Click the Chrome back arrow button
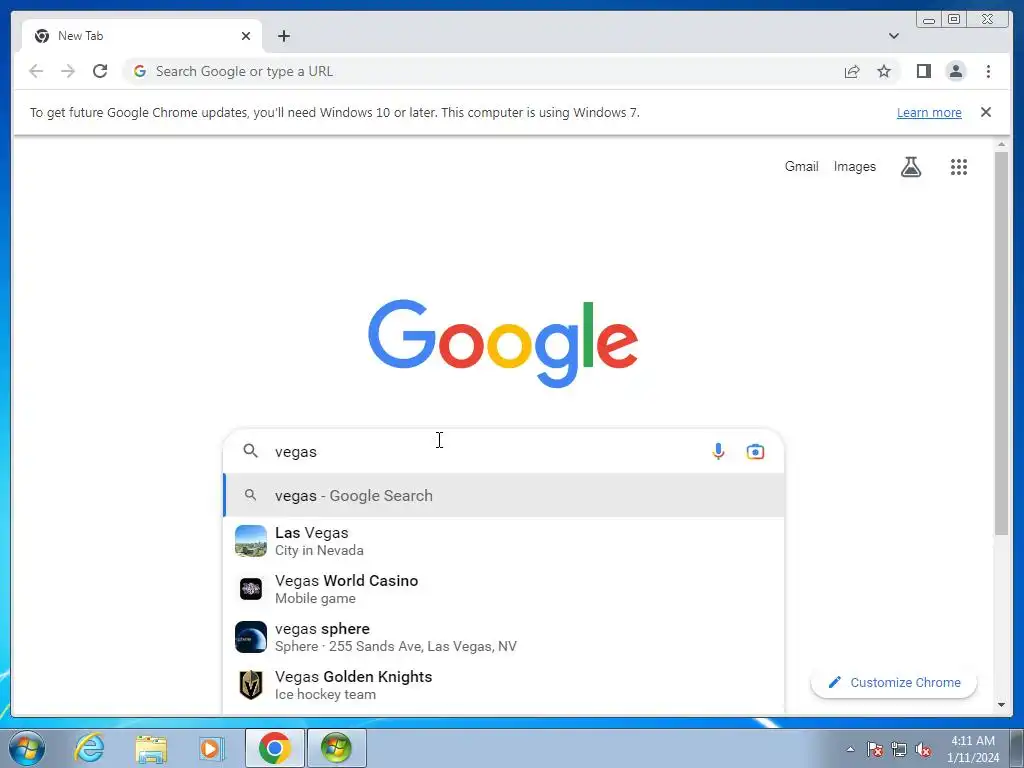The width and height of the screenshot is (1024, 768). click(36, 71)
